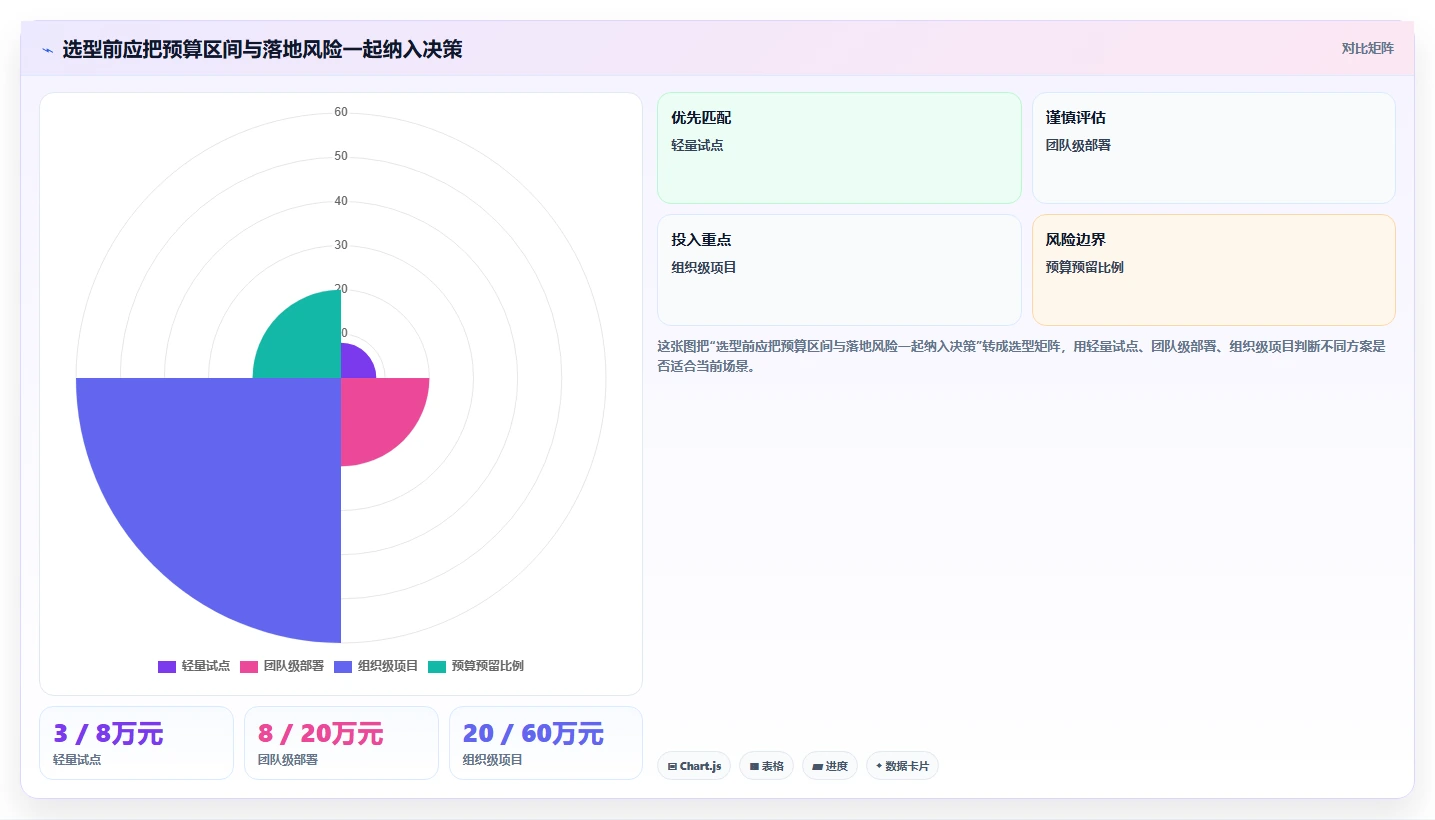Image resolution: width=1435 pixels, height=820 pixels.
Task: Click the teal 预算预留比例 chart segment
Action: 305,342
